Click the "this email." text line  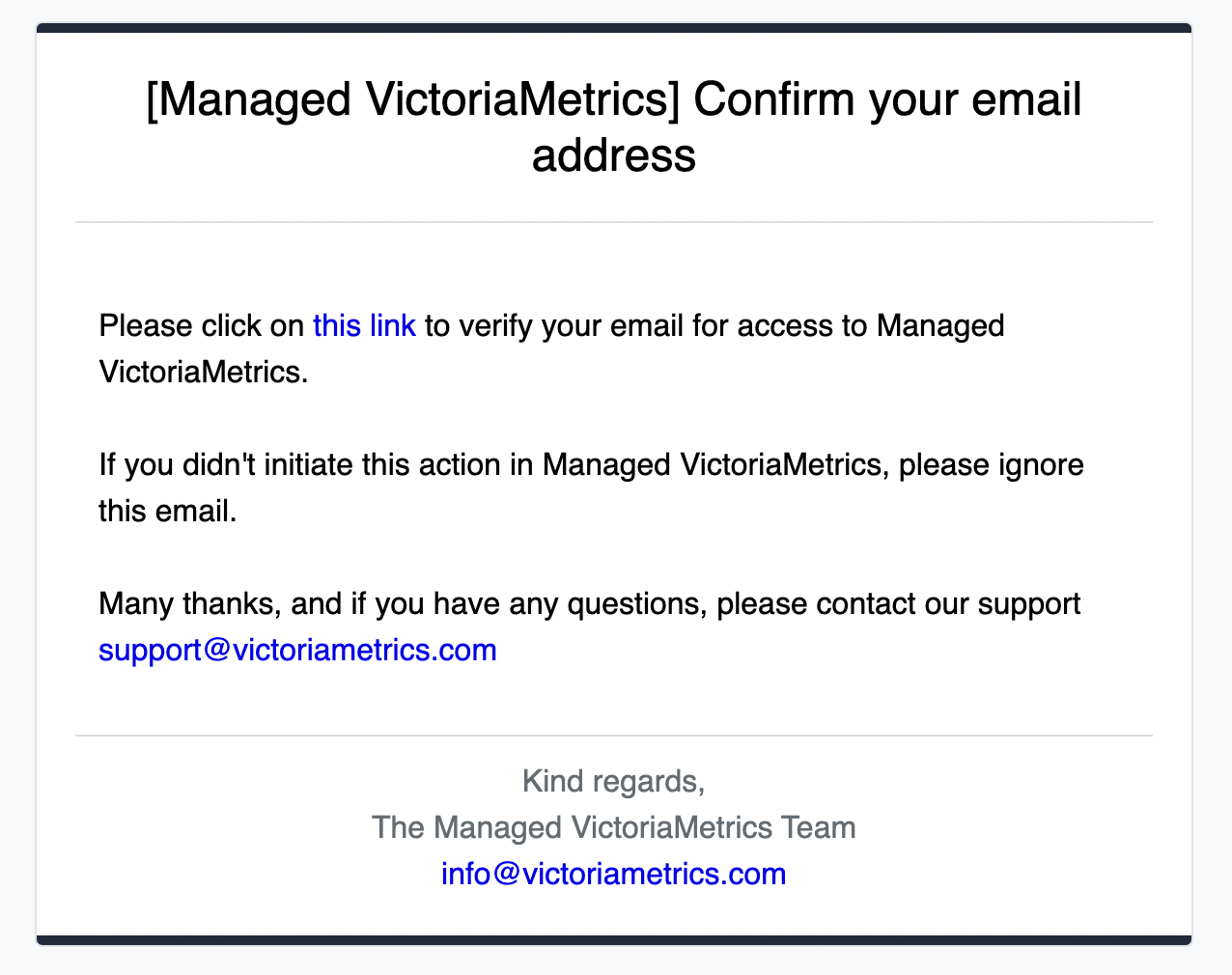(168, 511)
